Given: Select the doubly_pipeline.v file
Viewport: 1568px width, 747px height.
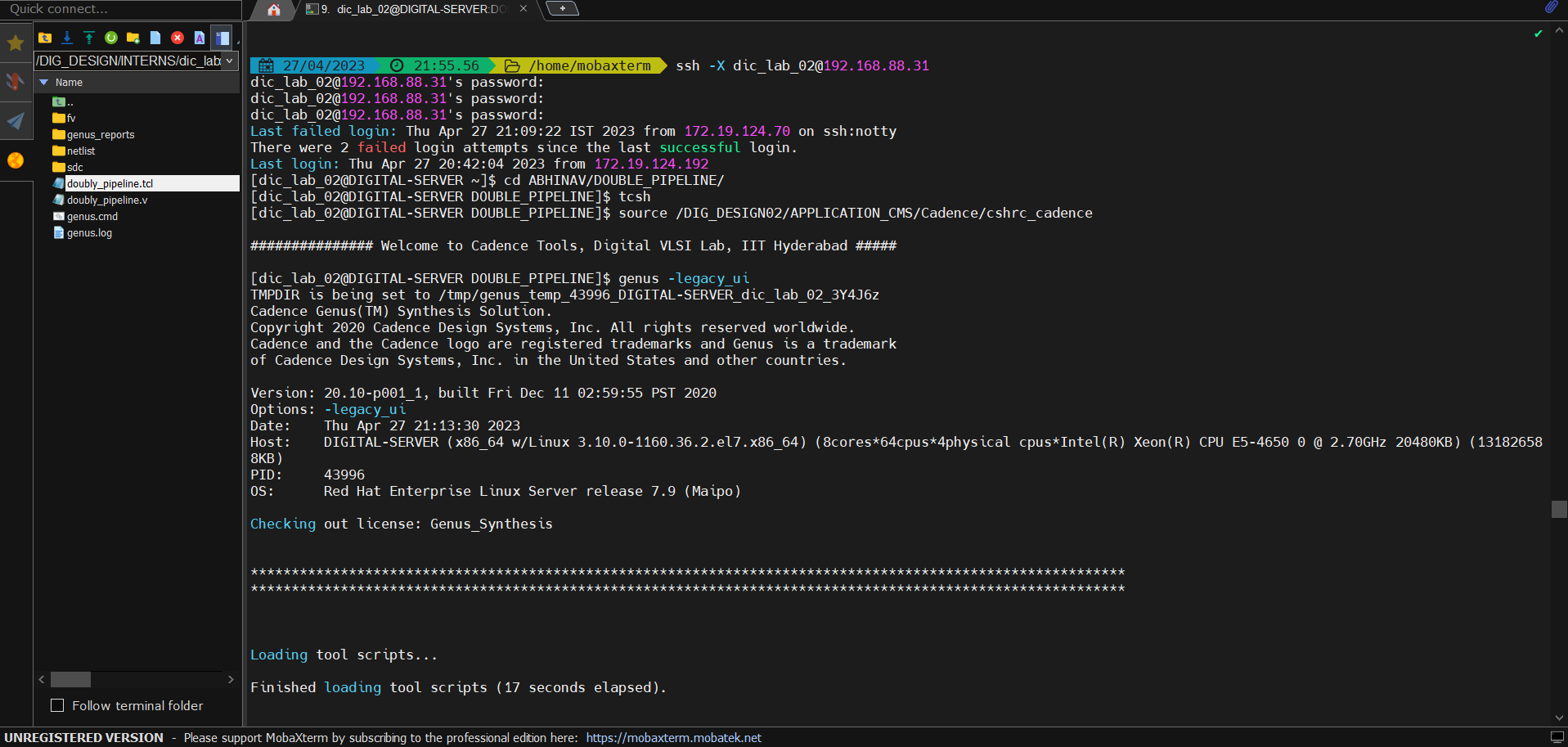Looking at the screenshot, I should point(108,200).
